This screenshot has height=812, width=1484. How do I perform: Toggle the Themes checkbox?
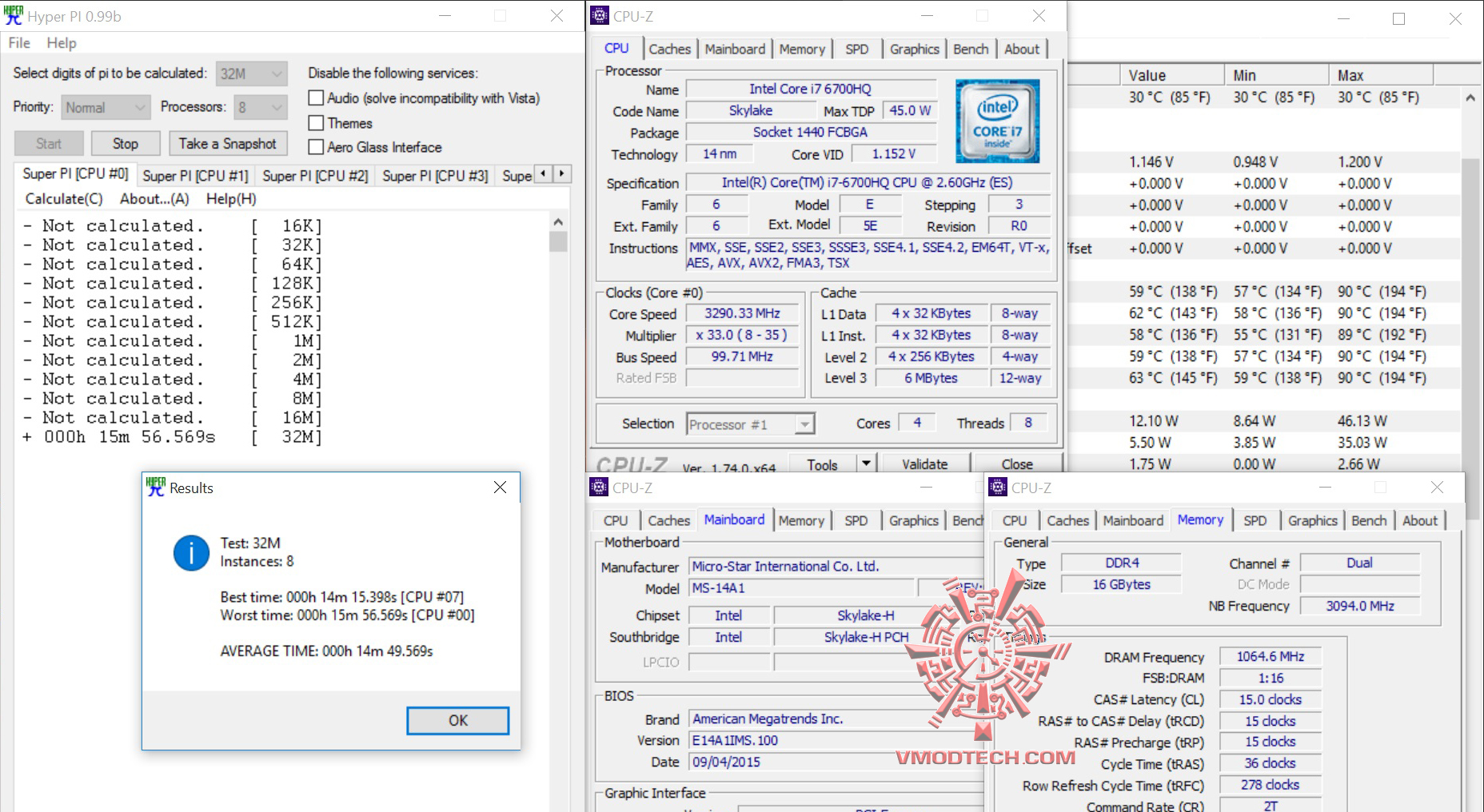pos(317,123)
